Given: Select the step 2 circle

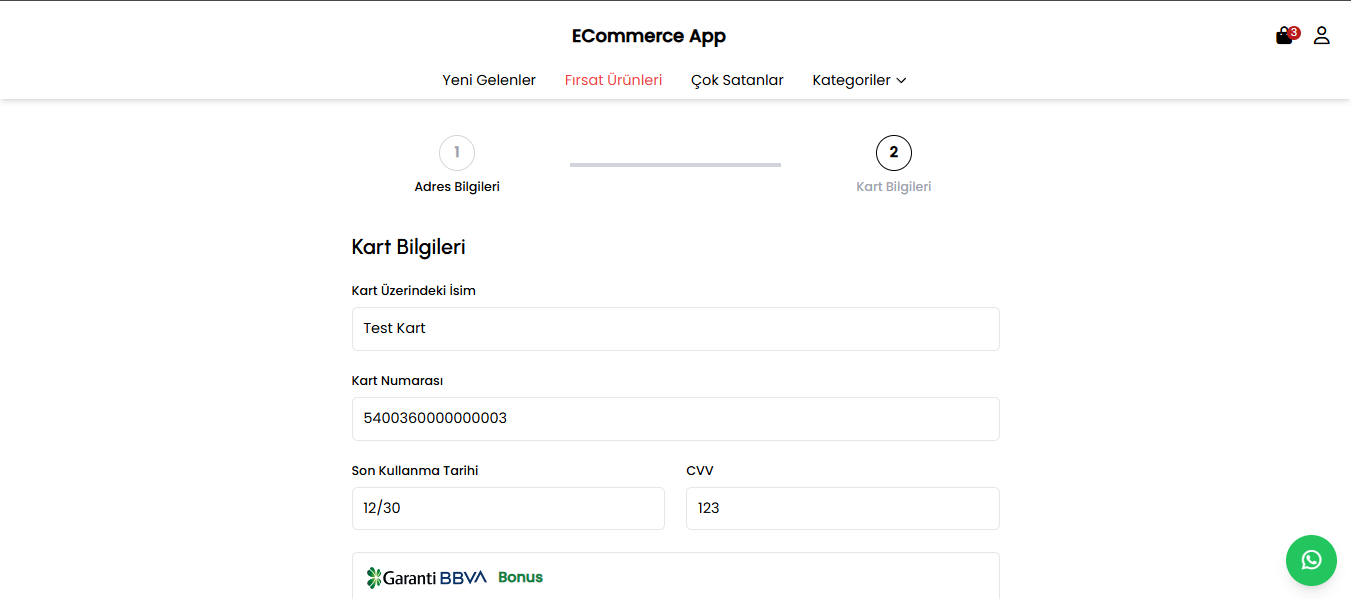Looking at the screenshot, I should point(893,153).
